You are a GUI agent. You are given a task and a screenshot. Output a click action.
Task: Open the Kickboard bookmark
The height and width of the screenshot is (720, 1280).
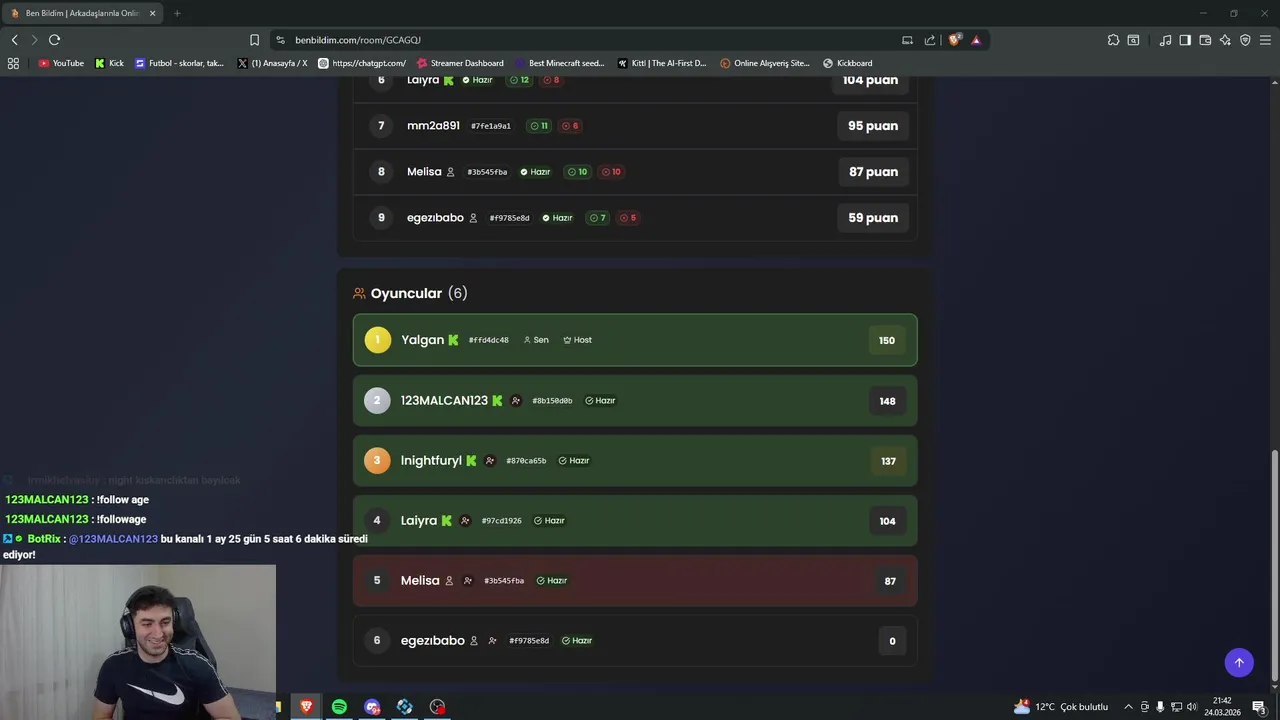point(847,63)
